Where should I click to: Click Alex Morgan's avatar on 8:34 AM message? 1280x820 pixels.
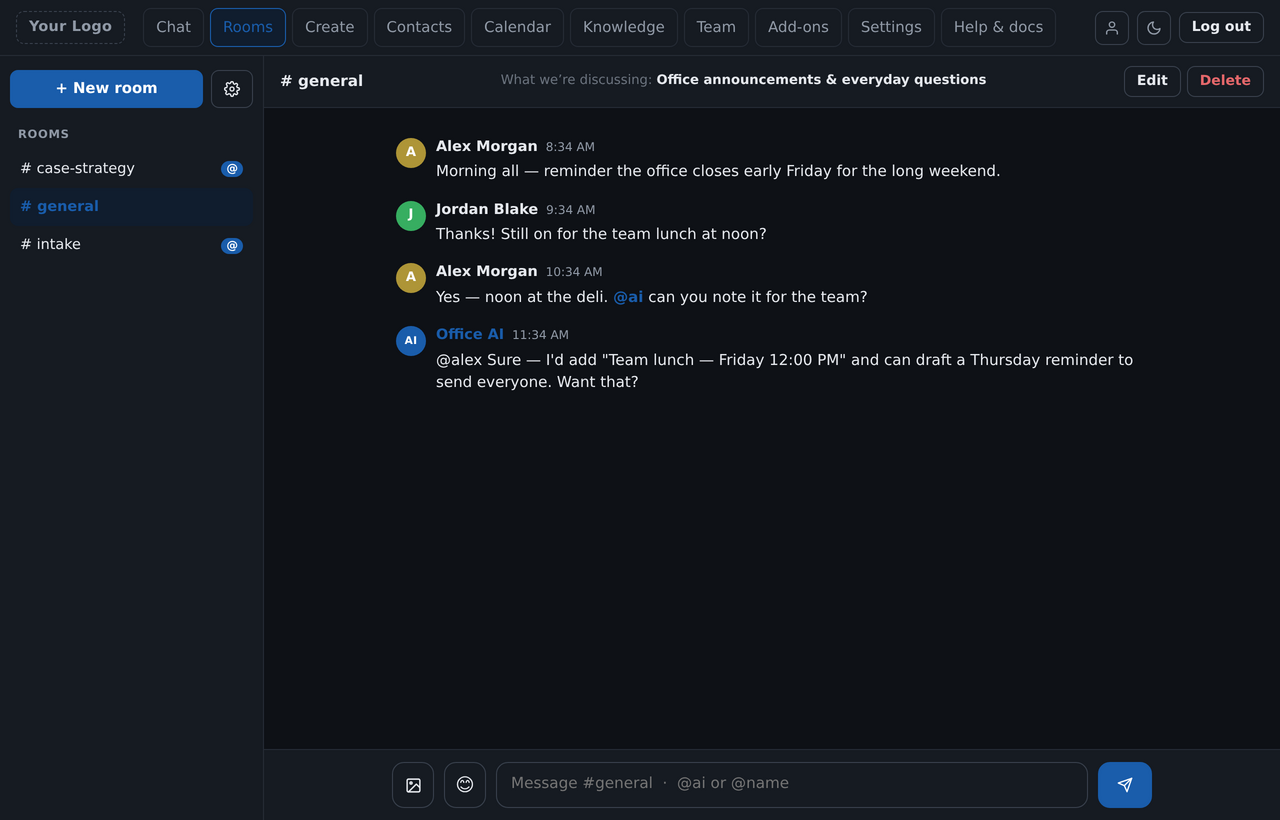[x=411, y=153]
